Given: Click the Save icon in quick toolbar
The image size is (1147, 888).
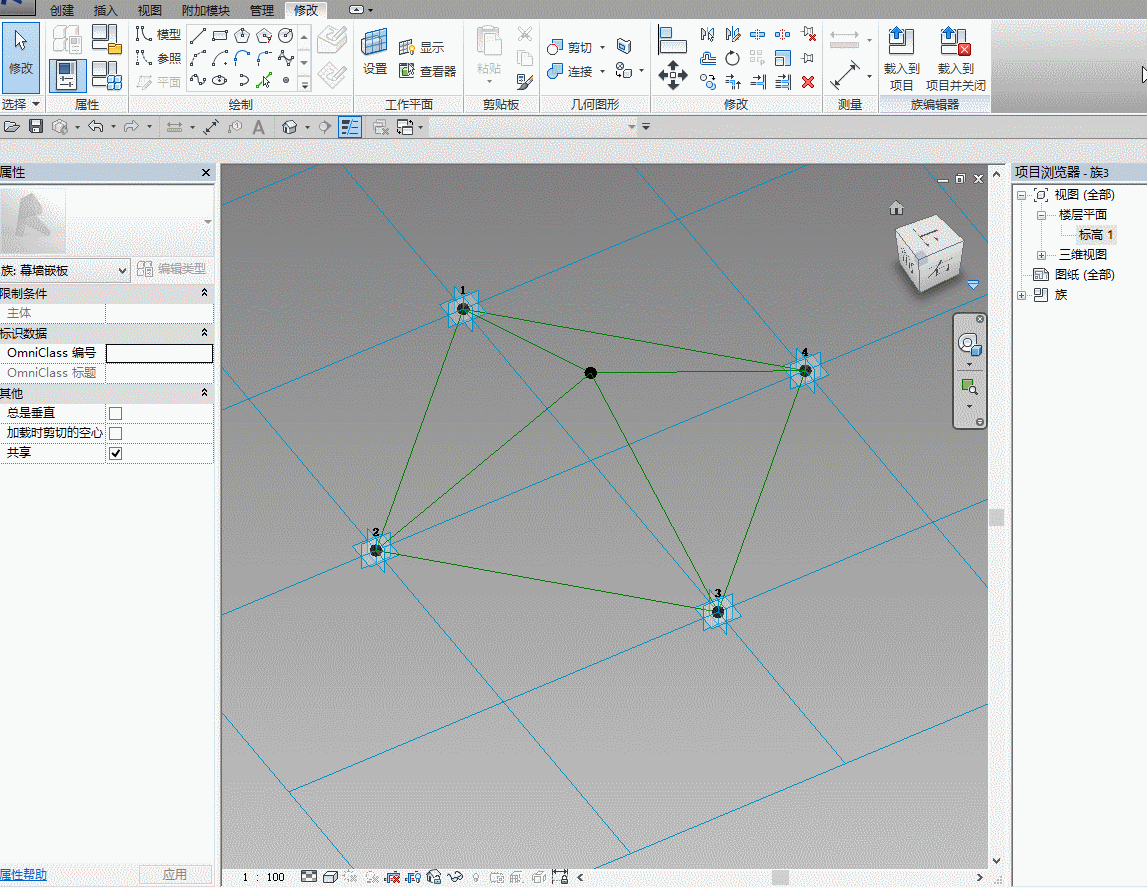Looking at the screenshot, I should click(x=36, y=126).
